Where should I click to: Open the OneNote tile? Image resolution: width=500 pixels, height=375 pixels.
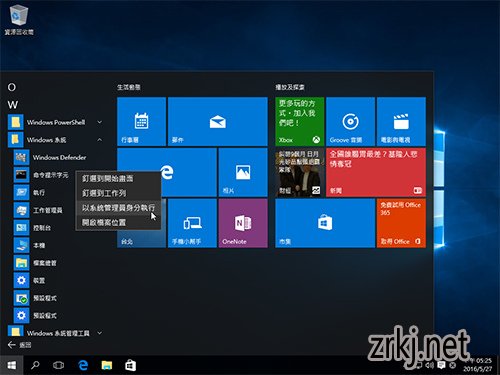coord(243,223)
